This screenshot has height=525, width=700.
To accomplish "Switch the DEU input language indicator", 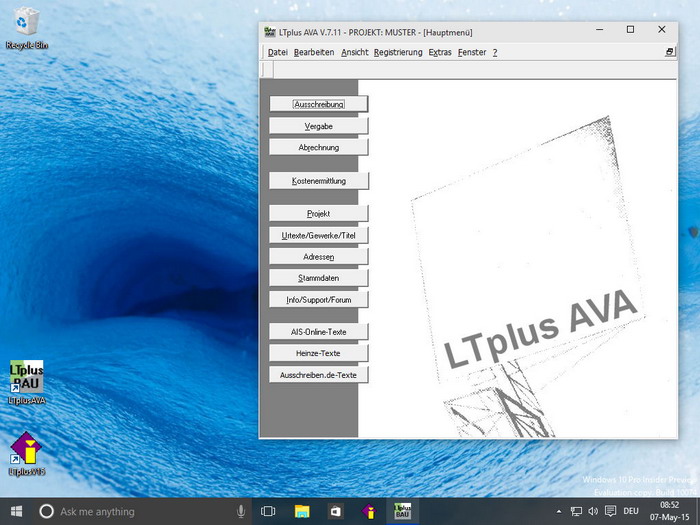I will (631, 512).
